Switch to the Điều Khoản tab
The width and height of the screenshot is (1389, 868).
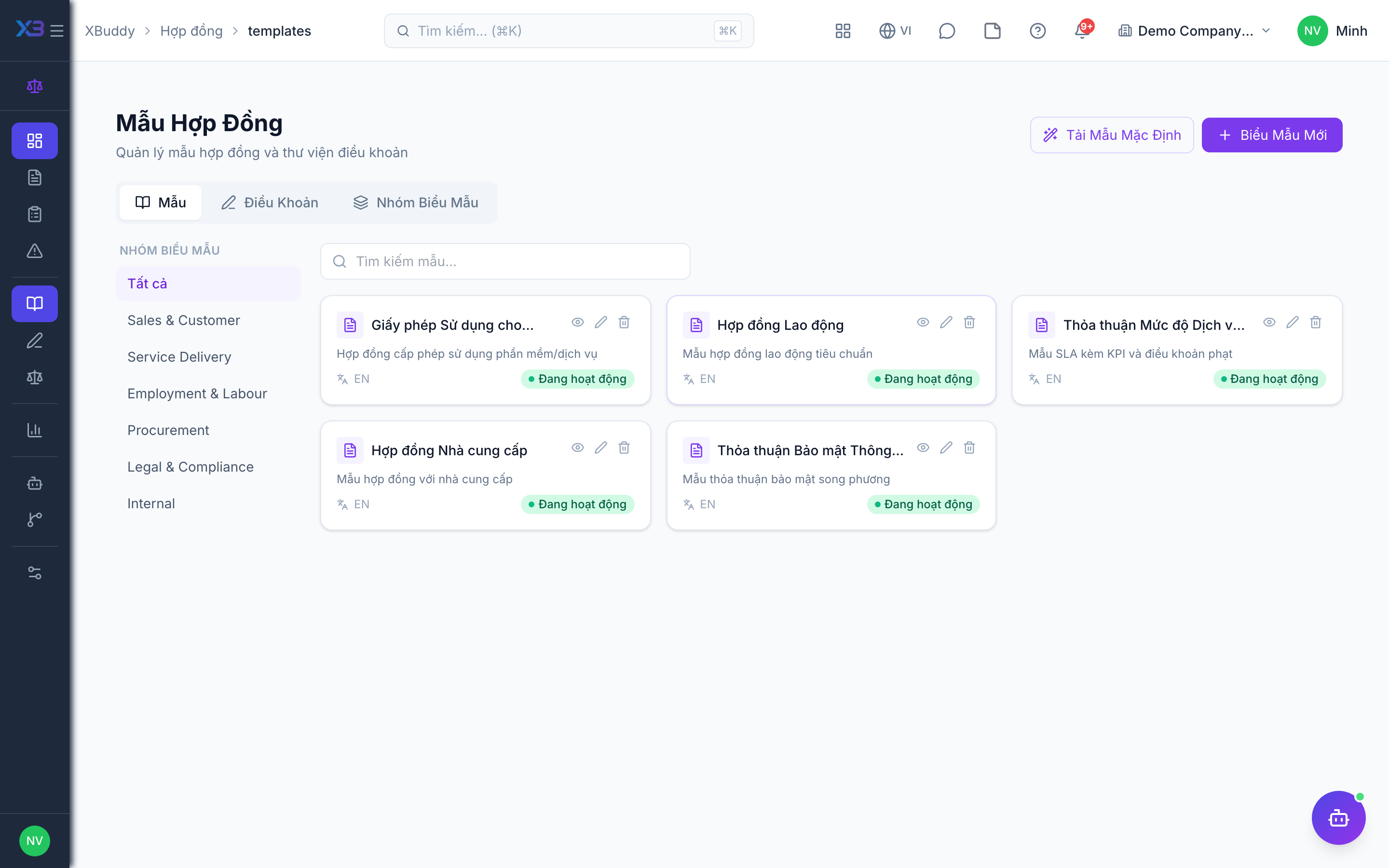pyautogui.click(x=269, y=202)
